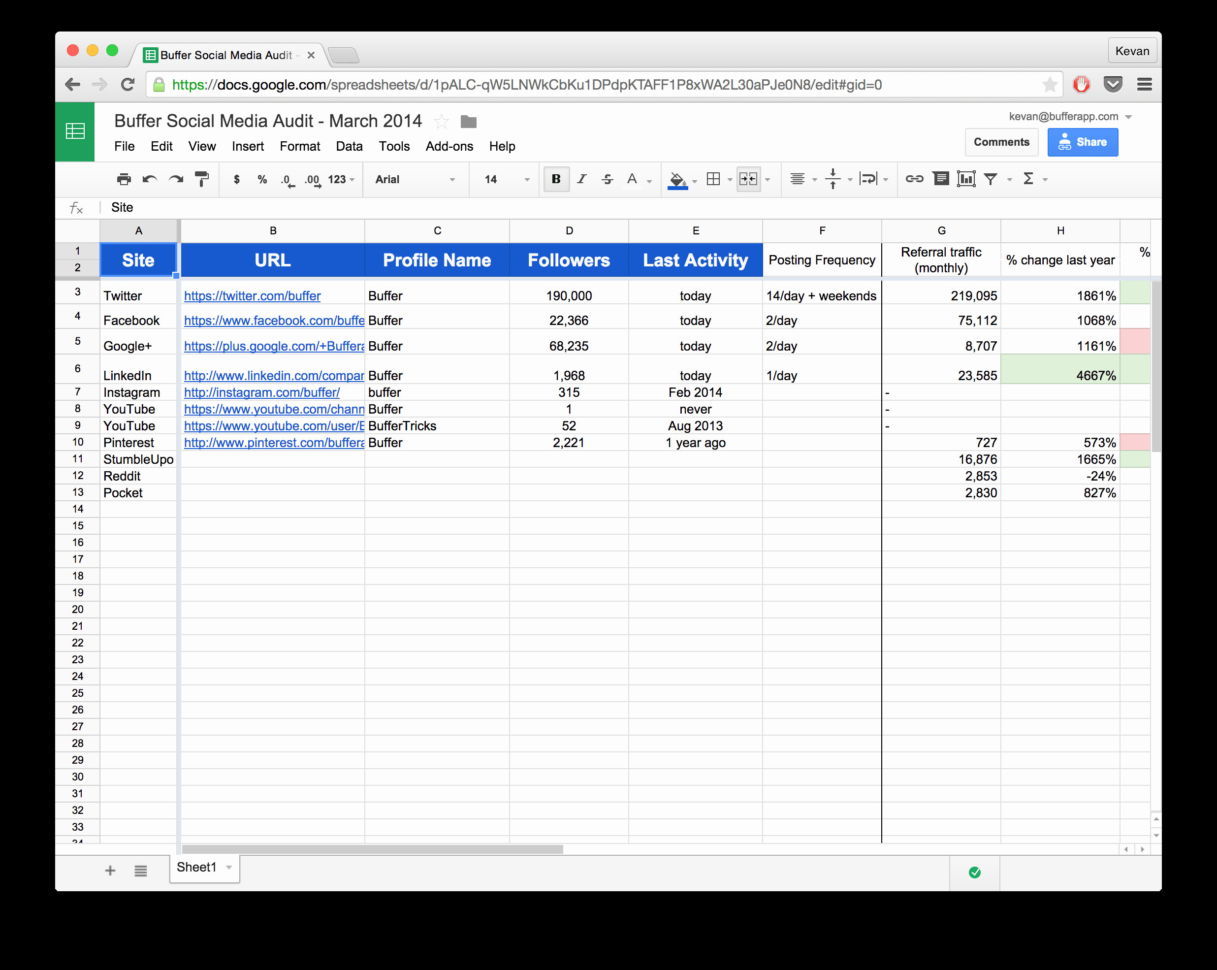The image size is (1217, 970).
Task: Select the Paint format tool
Action: [200, 179]
